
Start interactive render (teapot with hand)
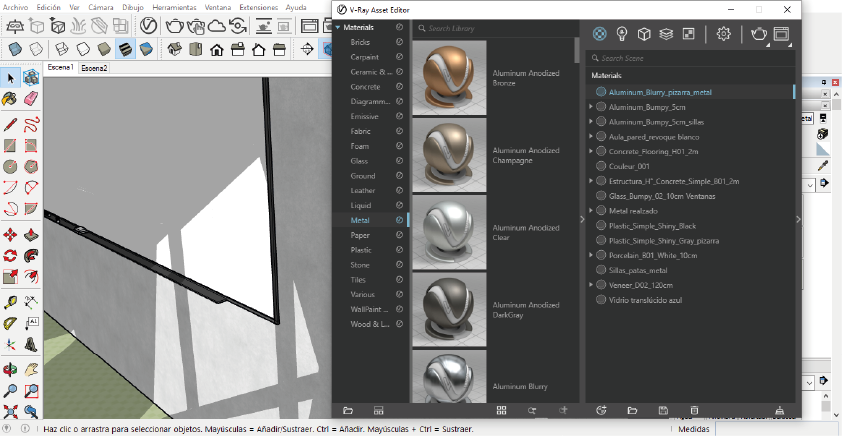pos(195,25)
